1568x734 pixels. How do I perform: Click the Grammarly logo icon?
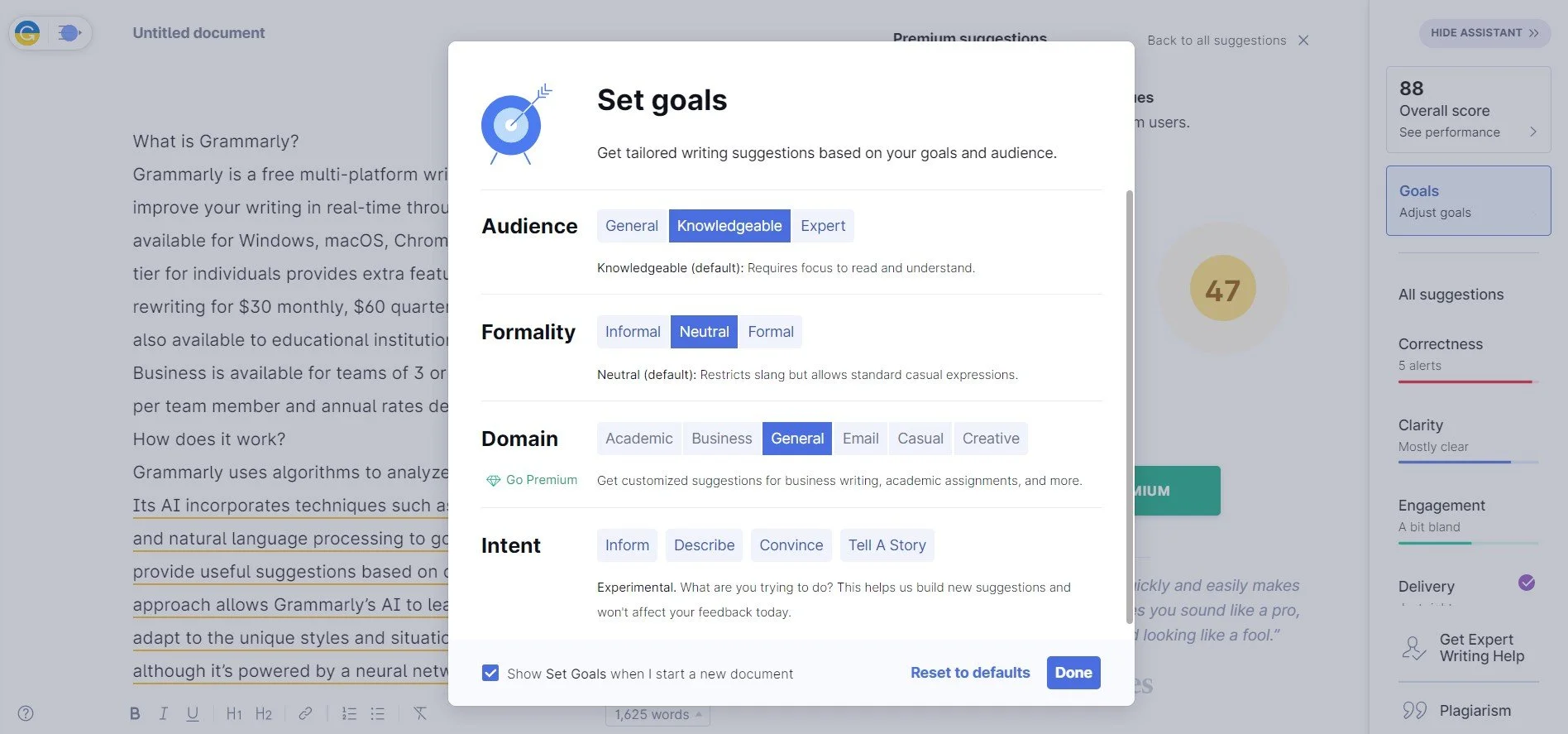click(27, 33)
